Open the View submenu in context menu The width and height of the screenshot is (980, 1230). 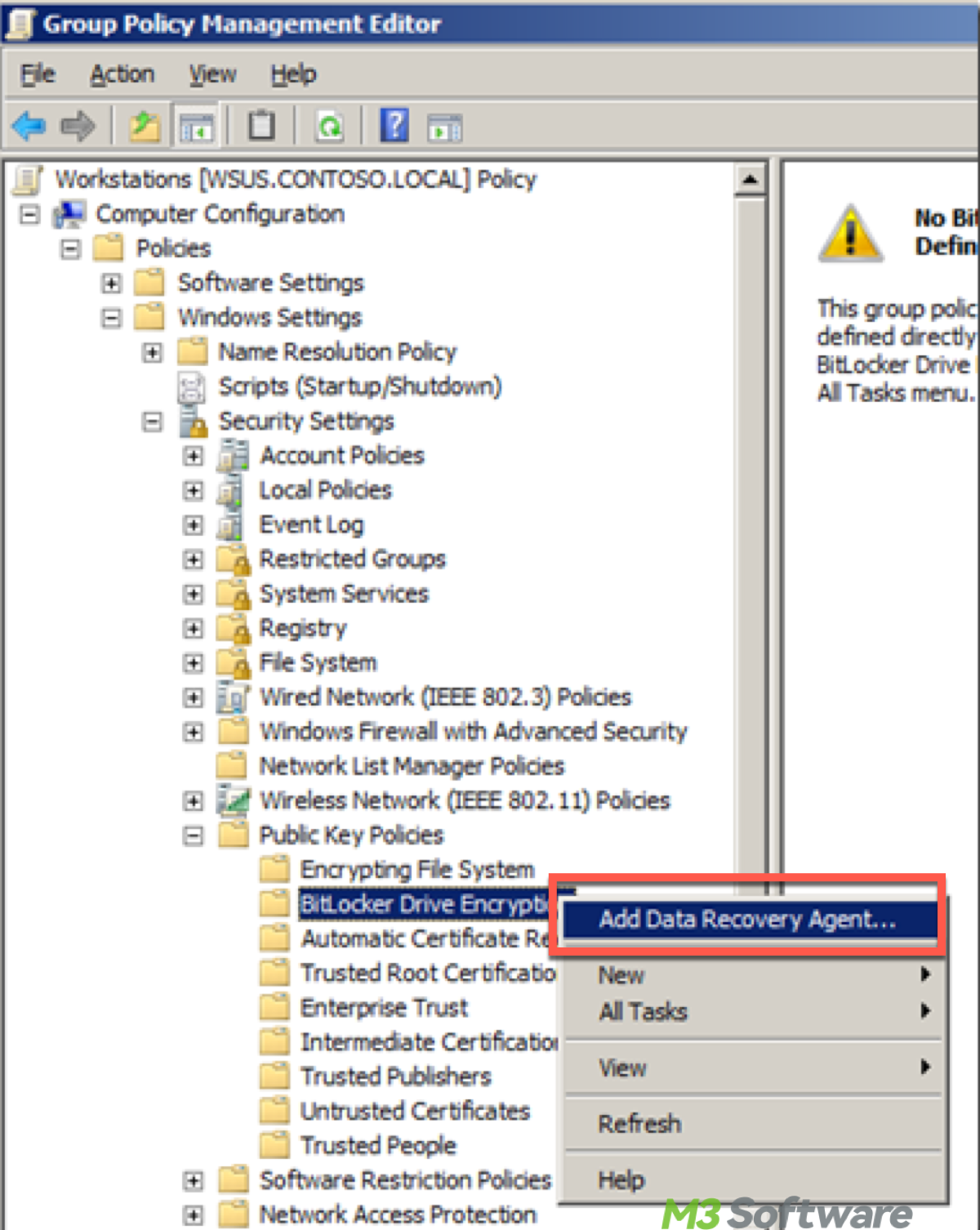tap(753, 1068)
